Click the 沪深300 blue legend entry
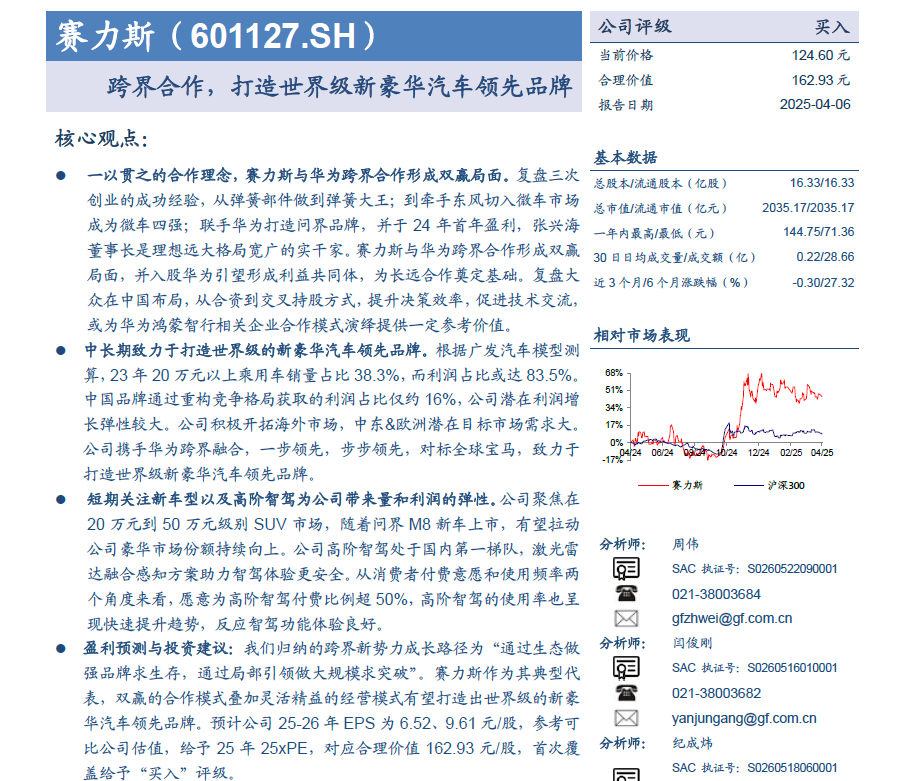 pos(770,485)
